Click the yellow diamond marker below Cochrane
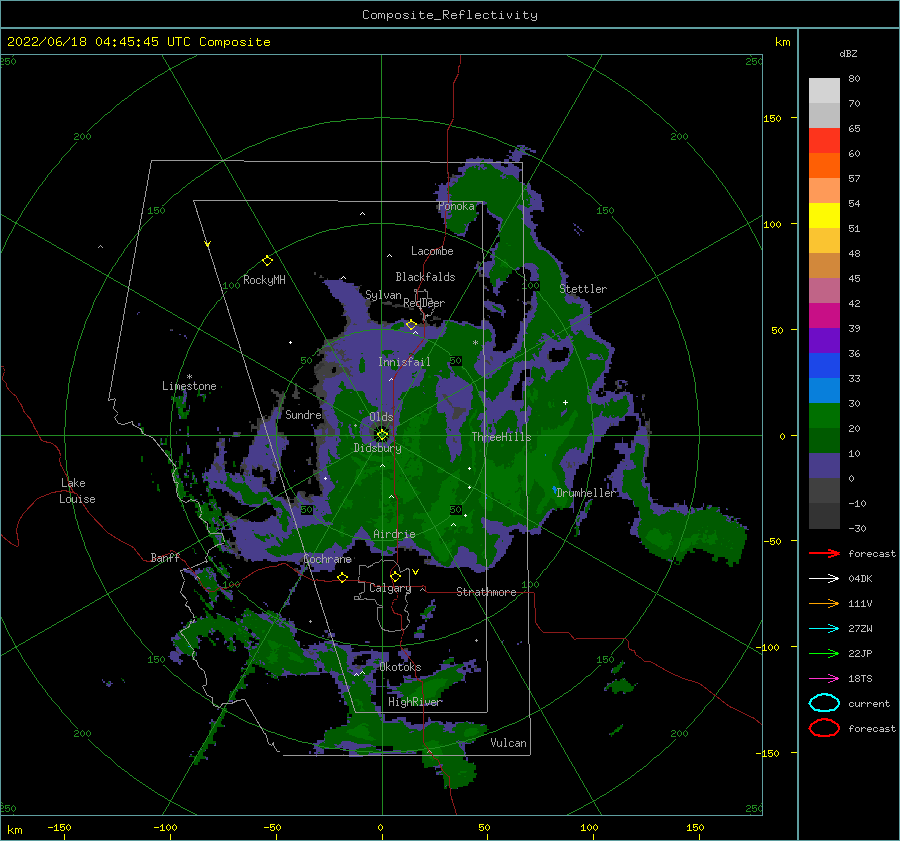The image size is (900, 841). pos(342,578)
